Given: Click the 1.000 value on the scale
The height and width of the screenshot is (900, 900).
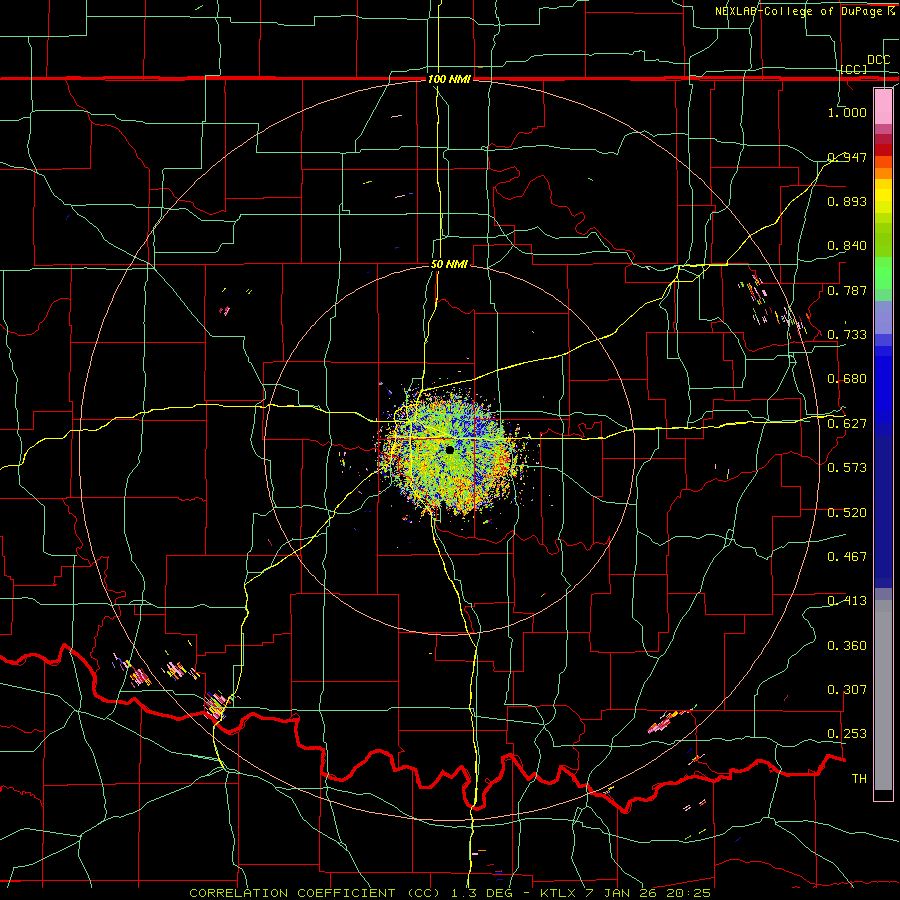Looking at the screenshot, I should (x=847, y=112).
